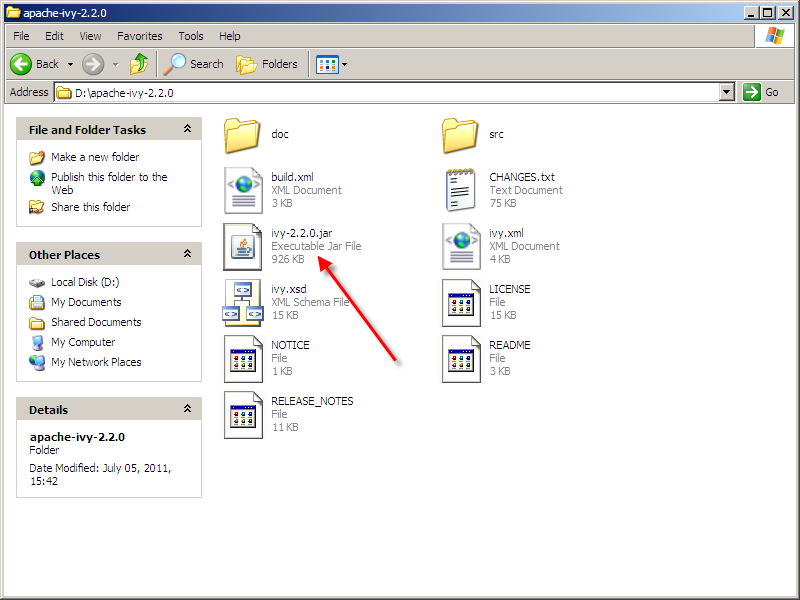Toggle the Folders pane button
This screenshot has height=600, width=800.
coord(267,64)
